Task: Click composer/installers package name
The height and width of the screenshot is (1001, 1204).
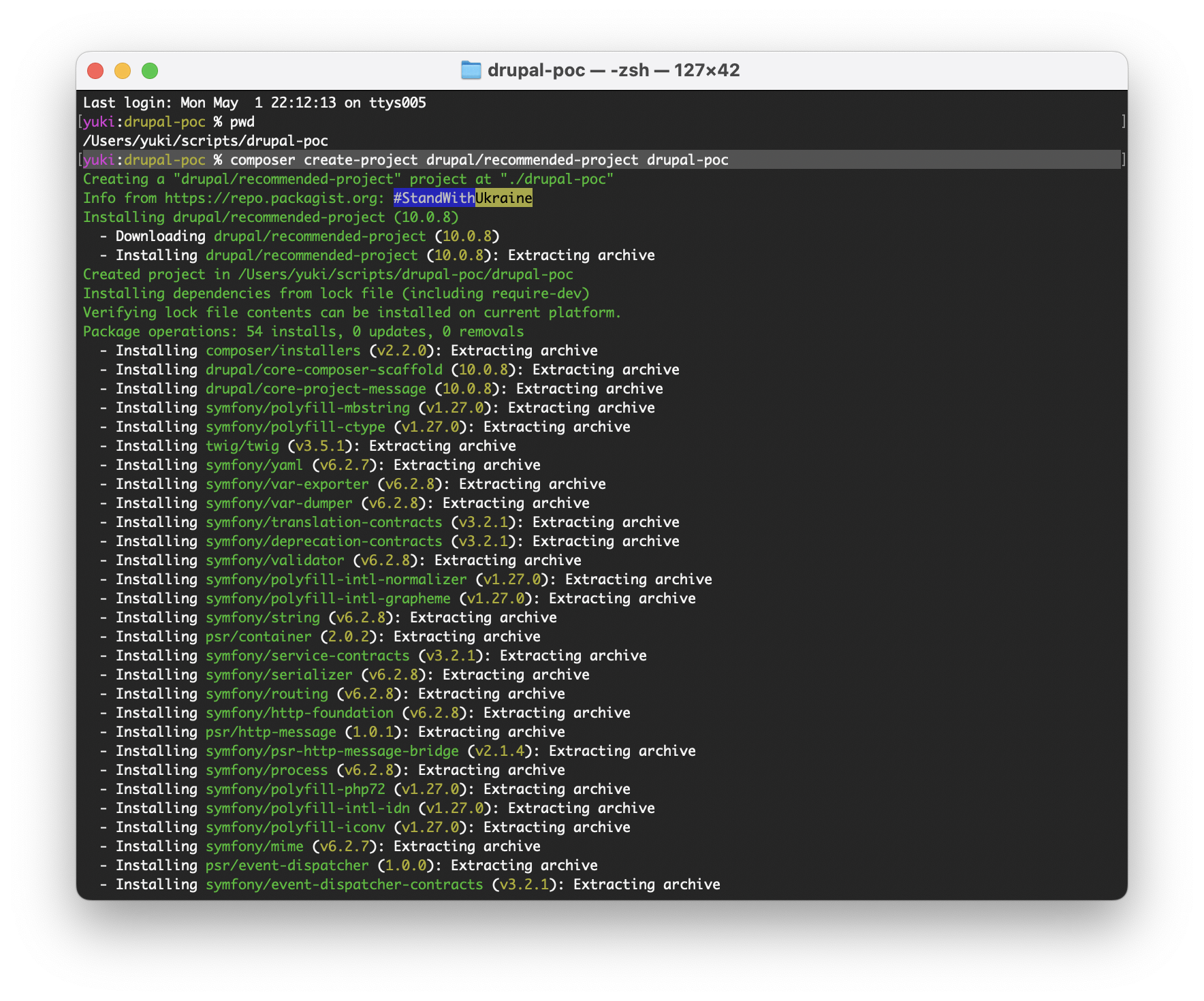Action: pos(283,351)
